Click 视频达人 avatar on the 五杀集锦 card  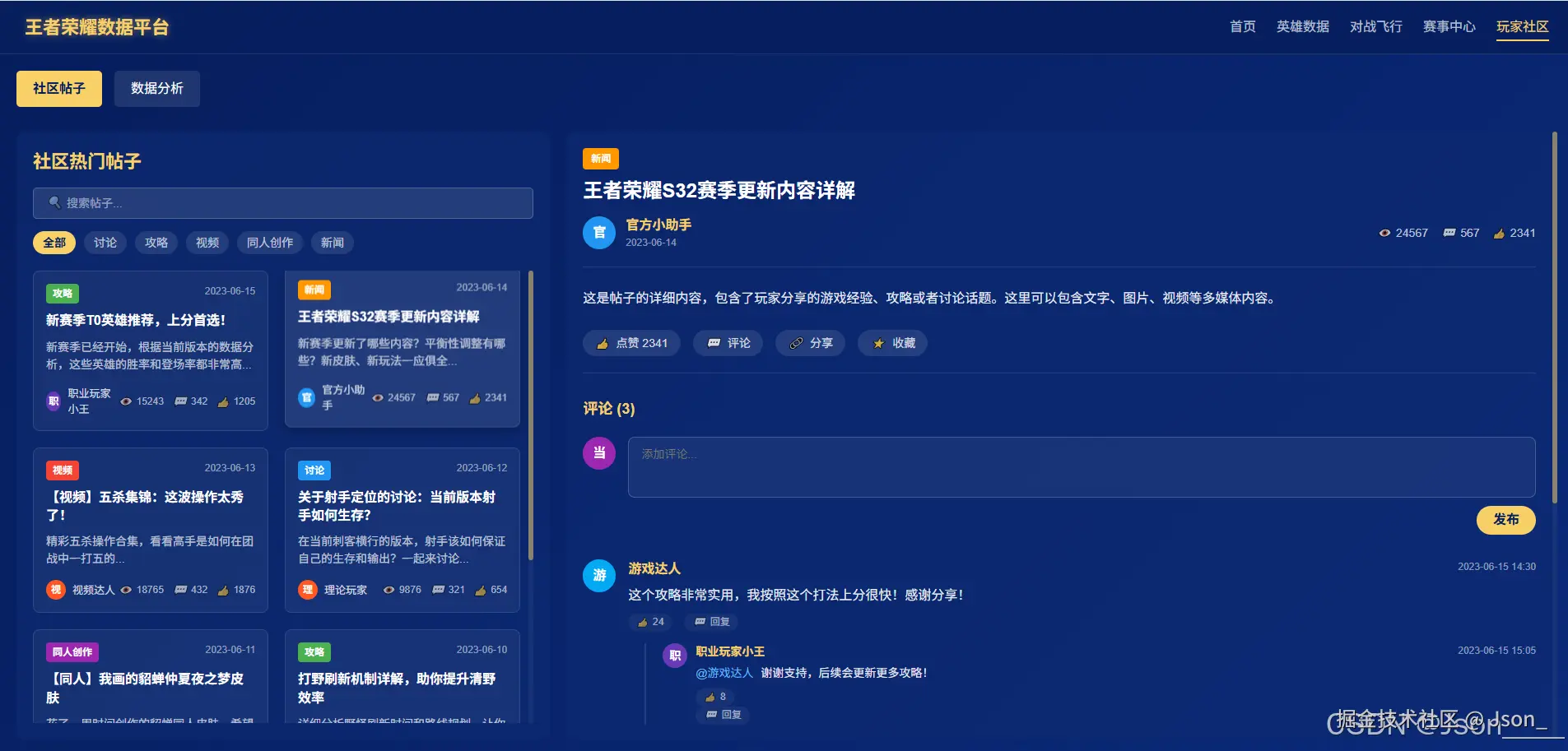pyautogui.click(x=55, y=590)
